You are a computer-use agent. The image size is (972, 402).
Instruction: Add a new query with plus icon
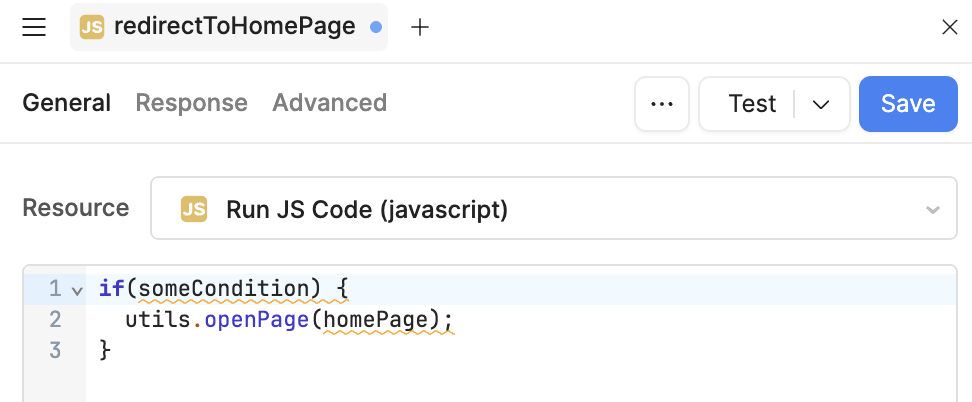[x=420, y=28]
